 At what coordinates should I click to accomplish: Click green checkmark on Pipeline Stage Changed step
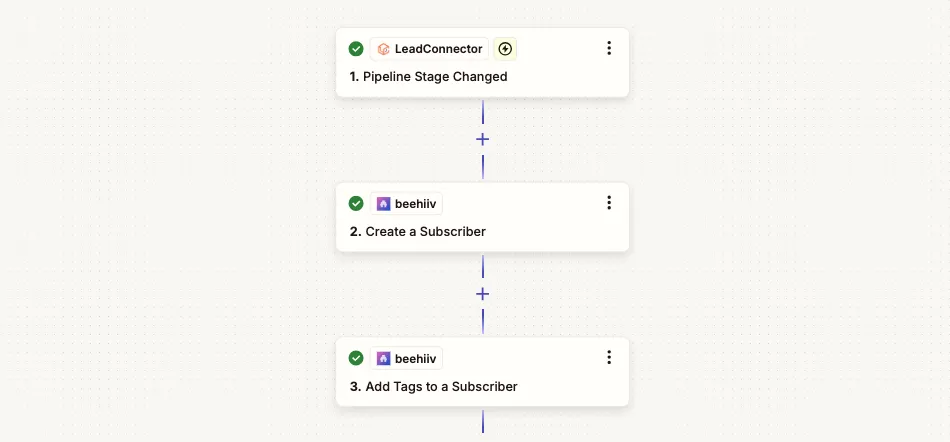[x=356, y=49]
